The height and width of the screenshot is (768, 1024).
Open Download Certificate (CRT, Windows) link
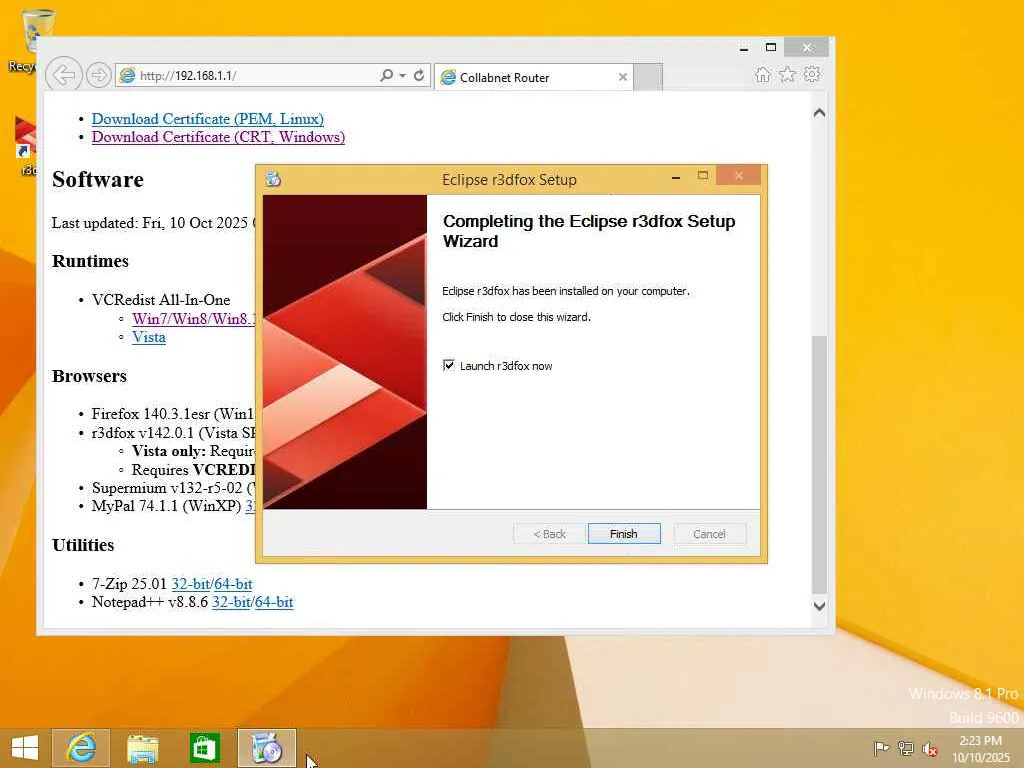(218, 137)
